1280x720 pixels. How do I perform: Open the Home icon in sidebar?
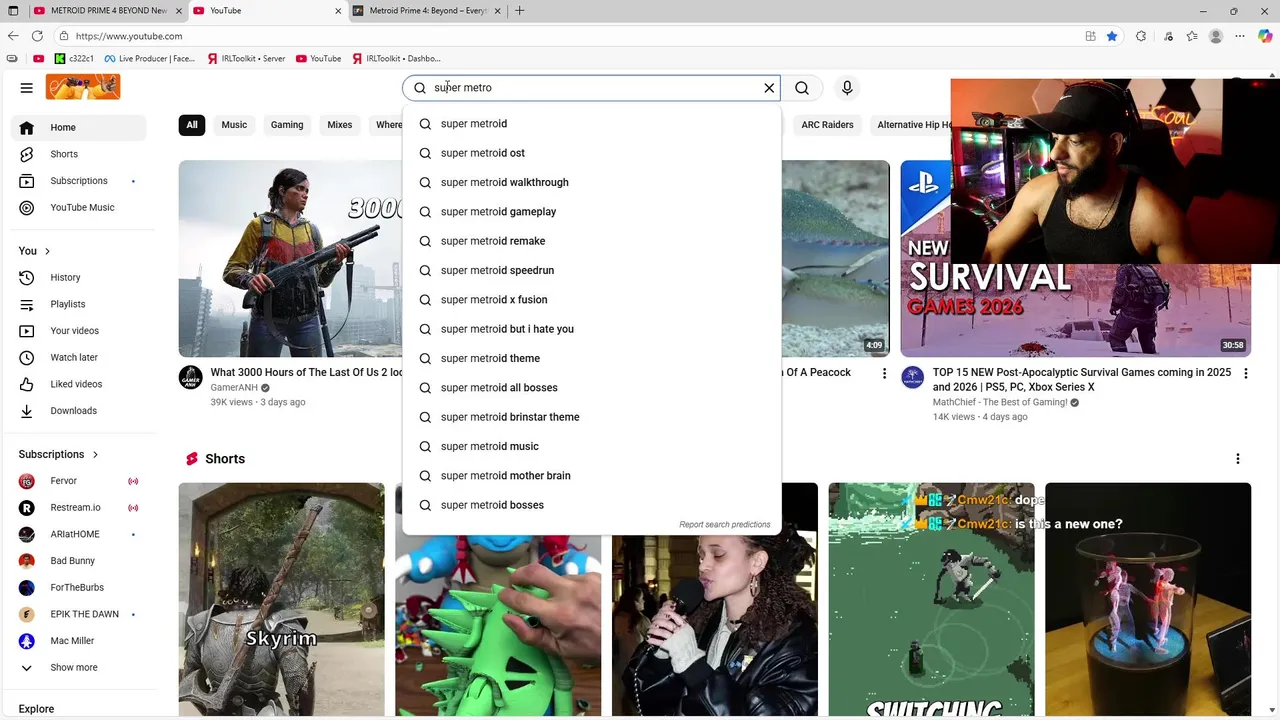pyautogui.click(x=27, y=128)
